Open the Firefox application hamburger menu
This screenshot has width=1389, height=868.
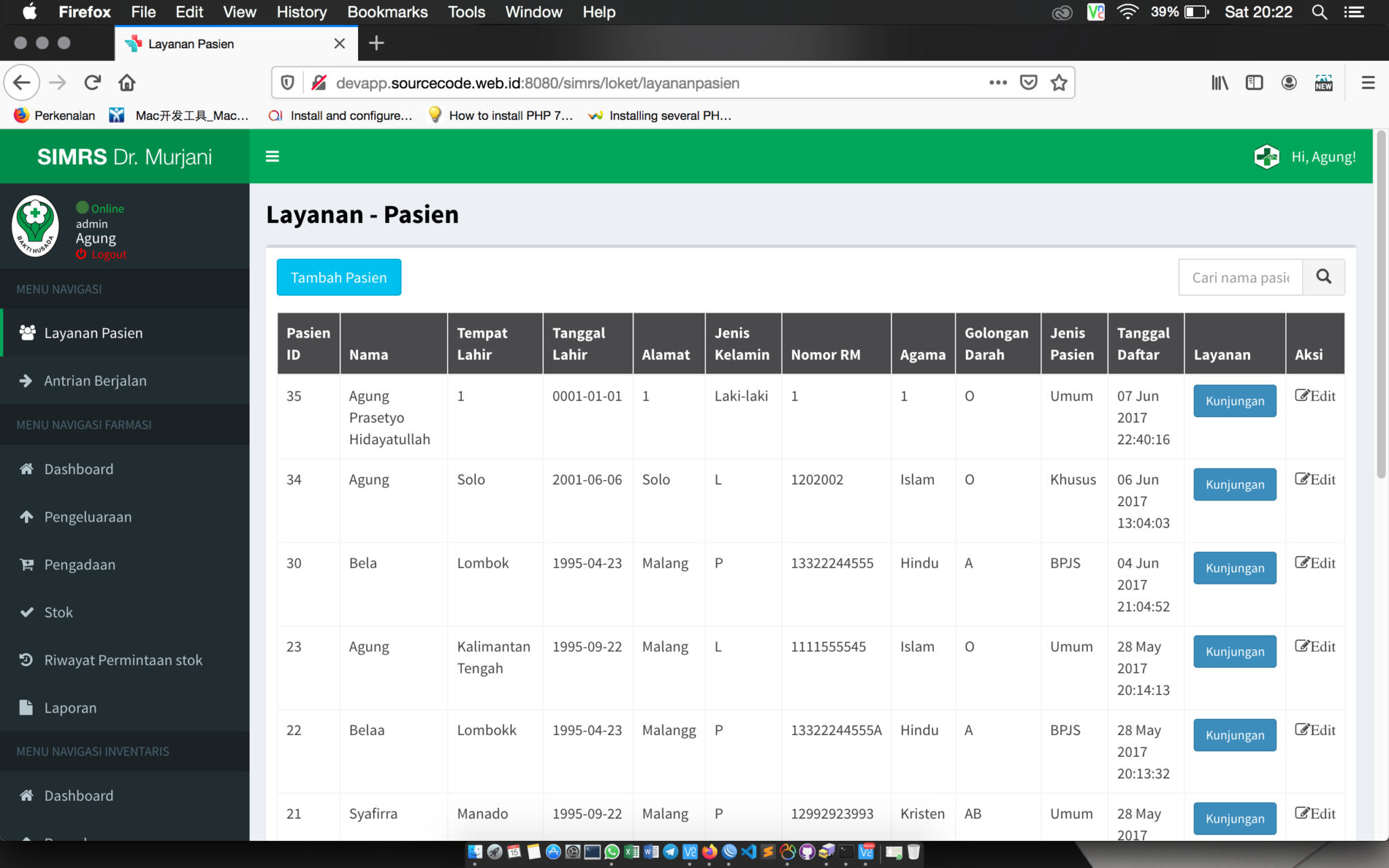pyautogui.click(x=1368, y=82)
